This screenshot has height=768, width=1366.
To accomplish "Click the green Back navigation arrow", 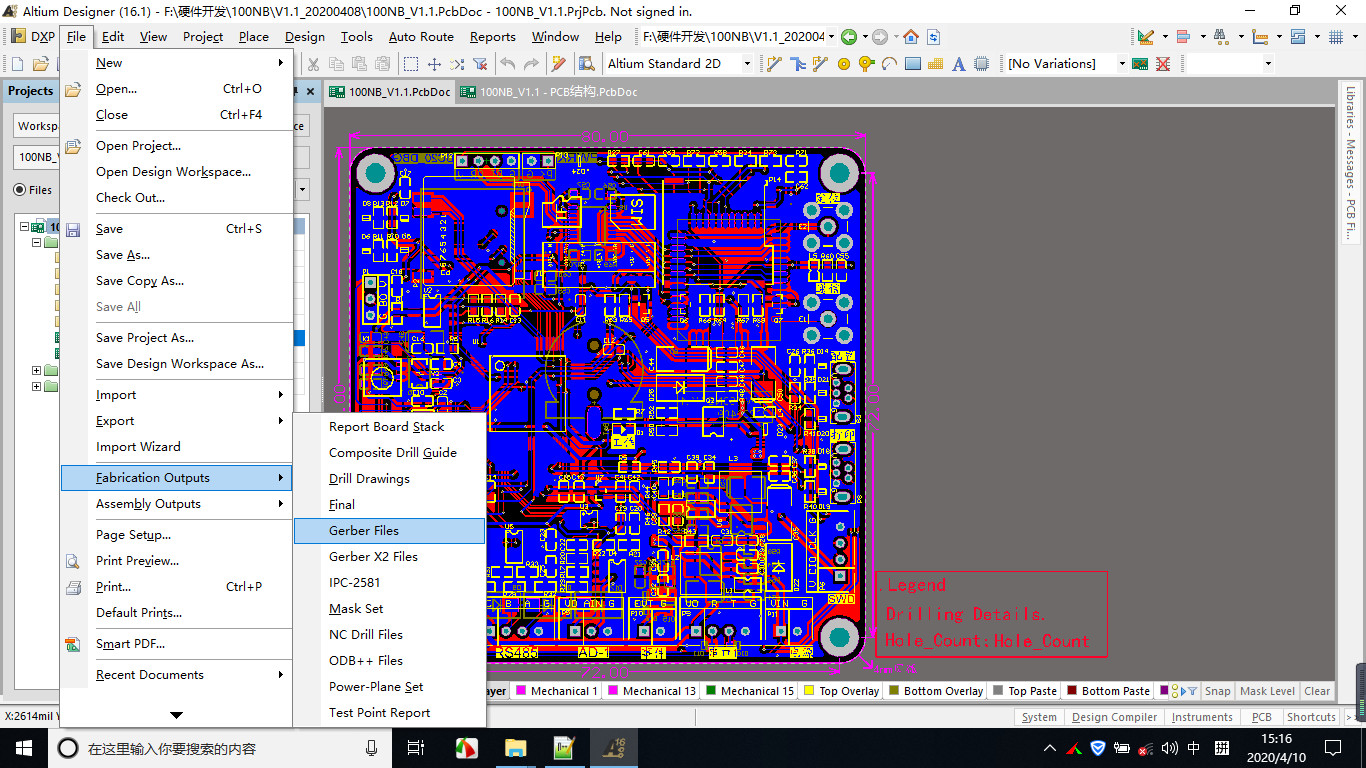I will (x=849, y=37).
